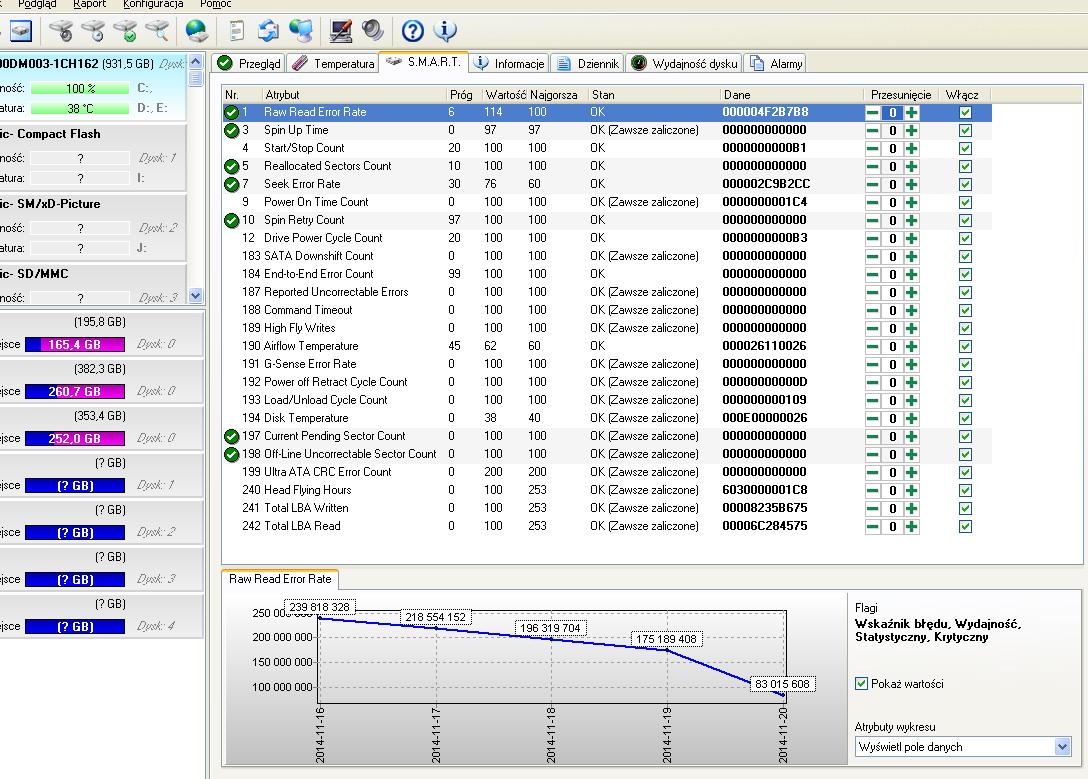Toggle the Włącz checkbox for Total LBA Written

(x=965, y=508)
